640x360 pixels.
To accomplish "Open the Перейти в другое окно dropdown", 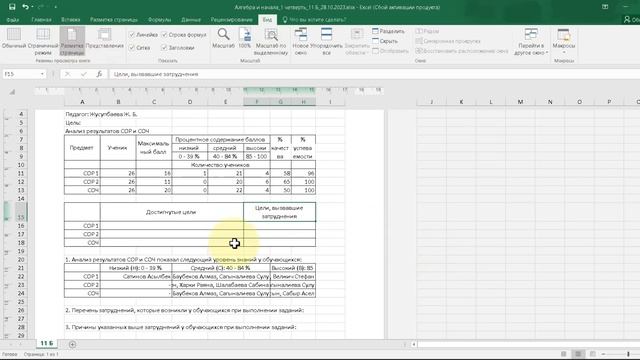I will click(x=531, y=41).
